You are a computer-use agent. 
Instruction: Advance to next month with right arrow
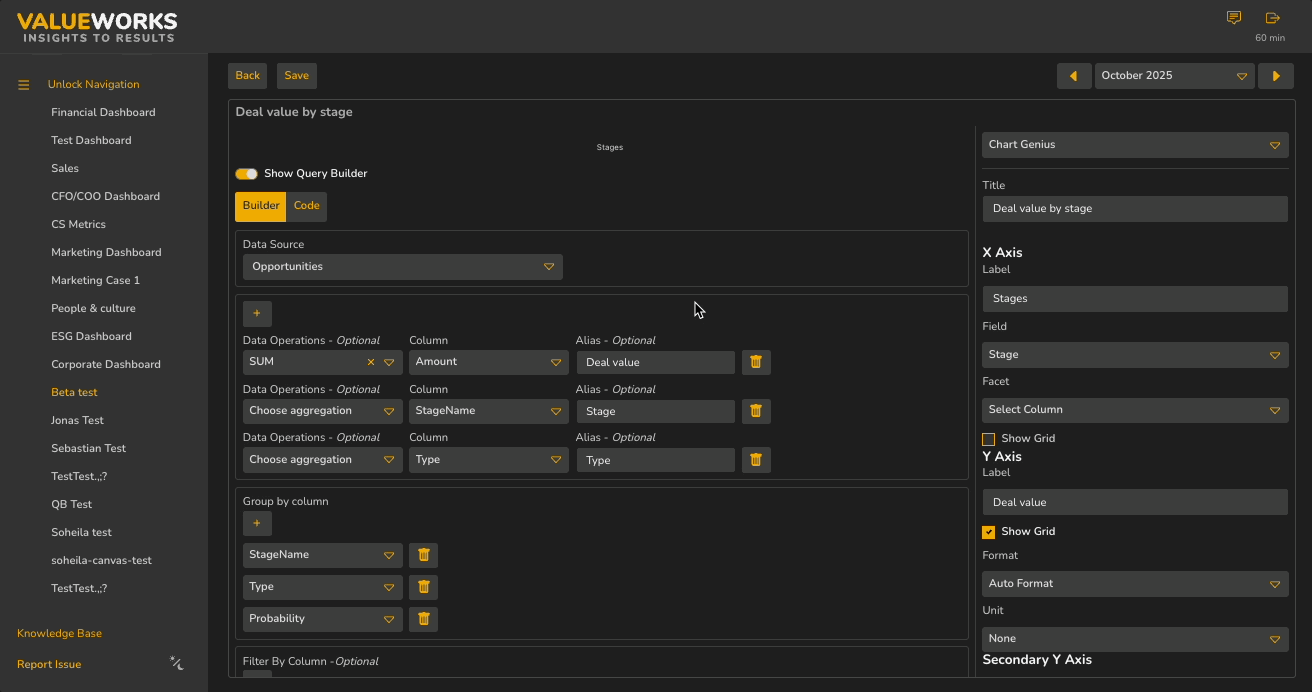tap(1276, 76)
